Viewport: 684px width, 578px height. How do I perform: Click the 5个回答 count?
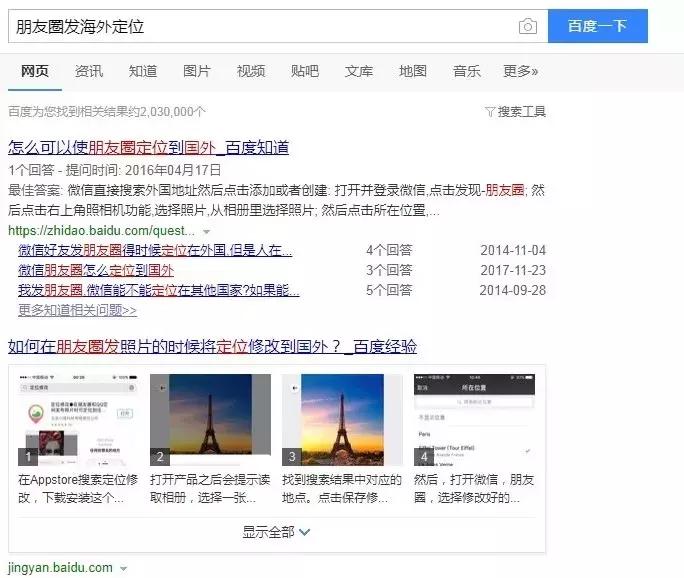(389, 290)
